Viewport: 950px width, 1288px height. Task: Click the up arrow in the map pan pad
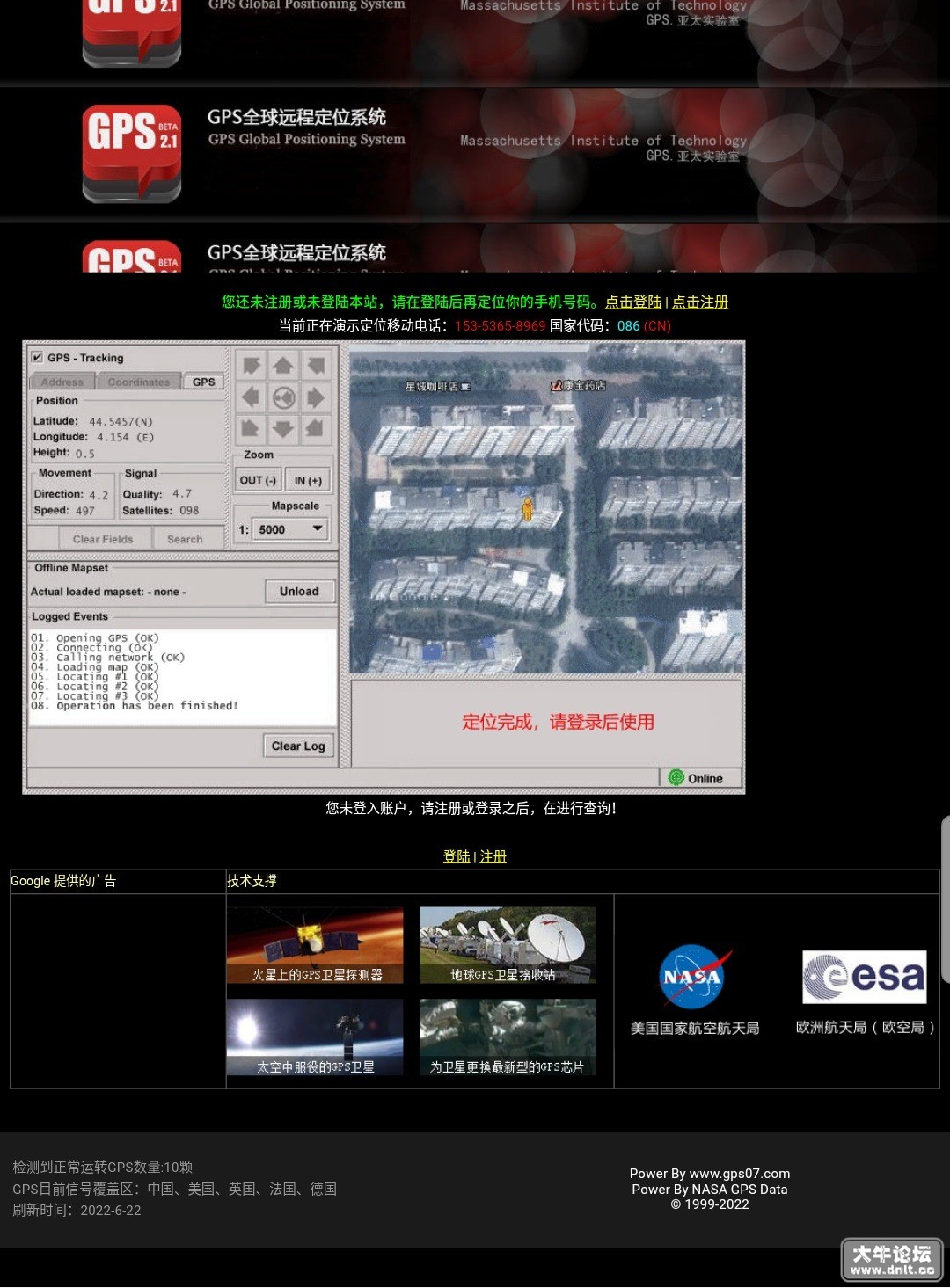[283, 365]
